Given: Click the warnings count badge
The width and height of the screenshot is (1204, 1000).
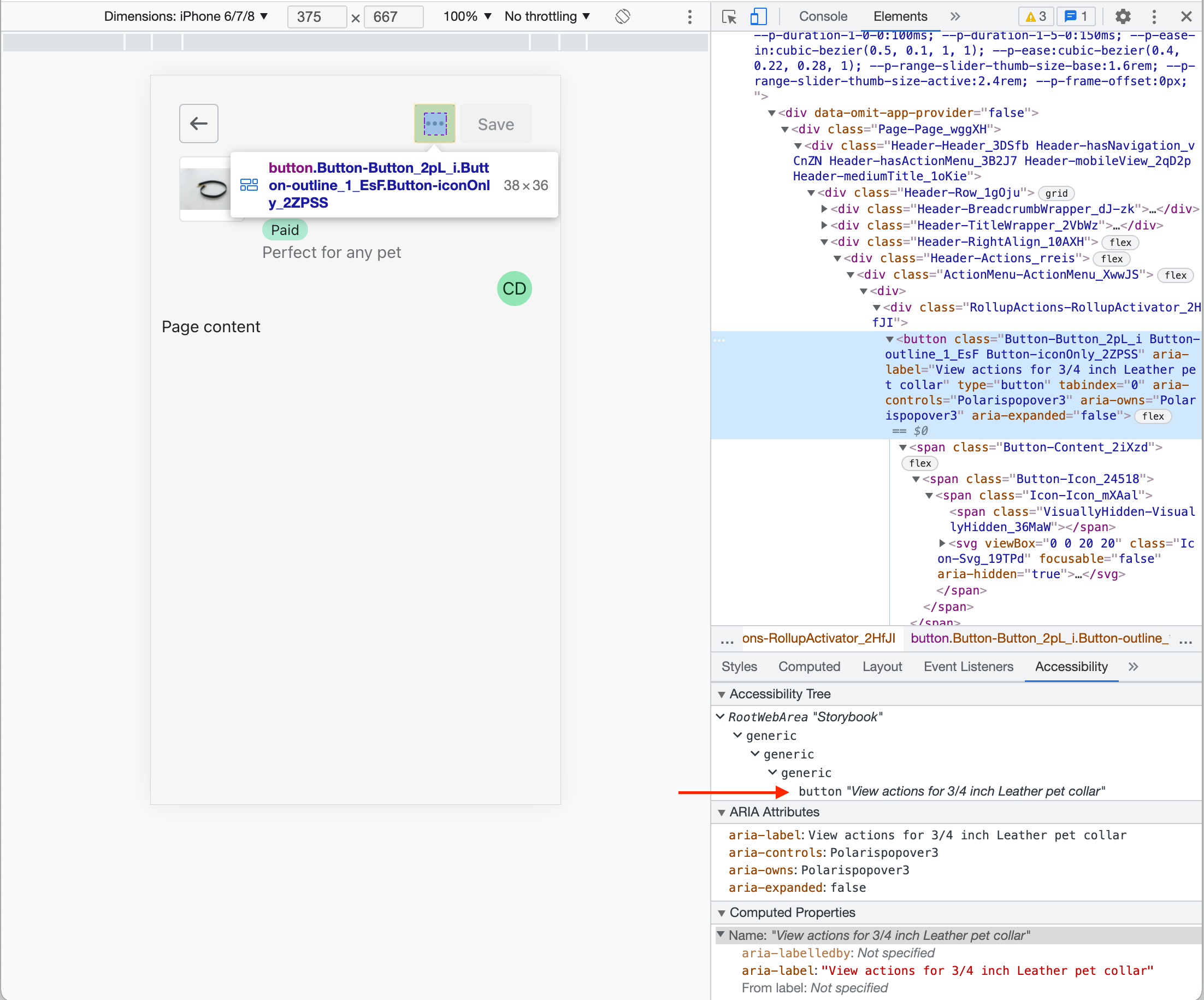Looking at the screenshot, I should 1035,16.
